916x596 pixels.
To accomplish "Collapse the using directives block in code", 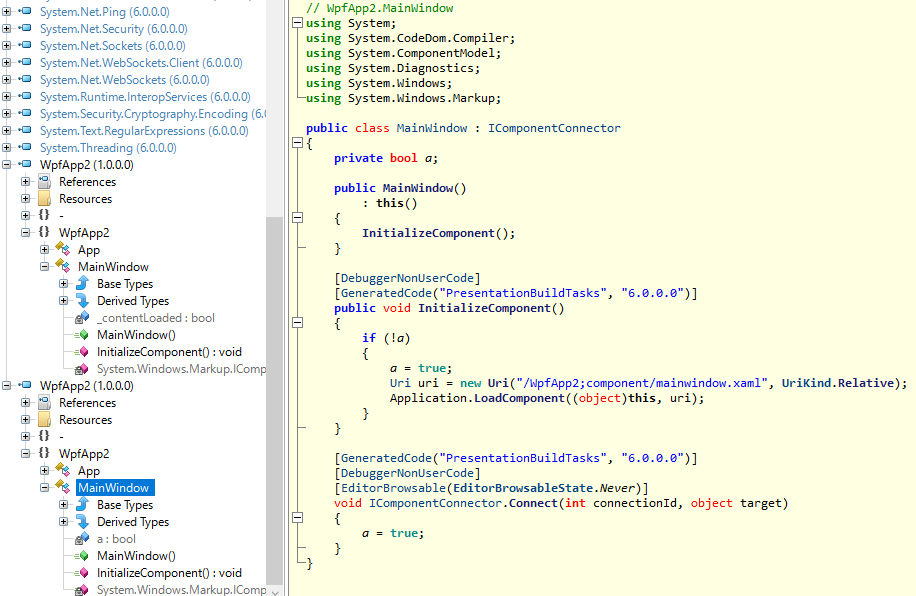I will pyautogui.click(x=297, y=23).
